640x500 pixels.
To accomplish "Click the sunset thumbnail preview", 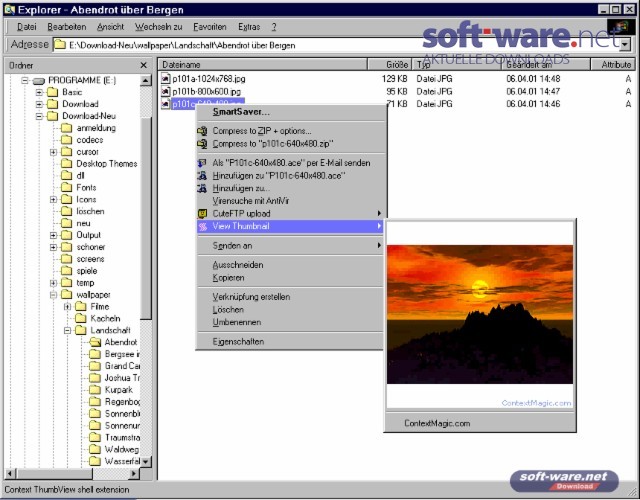I will 480,314.
